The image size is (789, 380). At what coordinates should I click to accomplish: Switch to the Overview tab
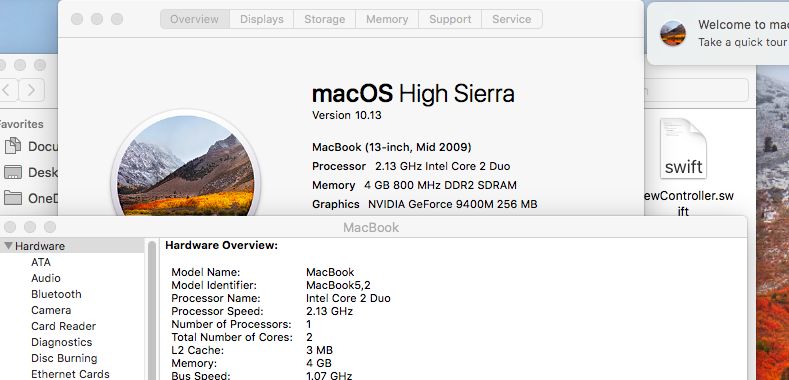point(195,19)
